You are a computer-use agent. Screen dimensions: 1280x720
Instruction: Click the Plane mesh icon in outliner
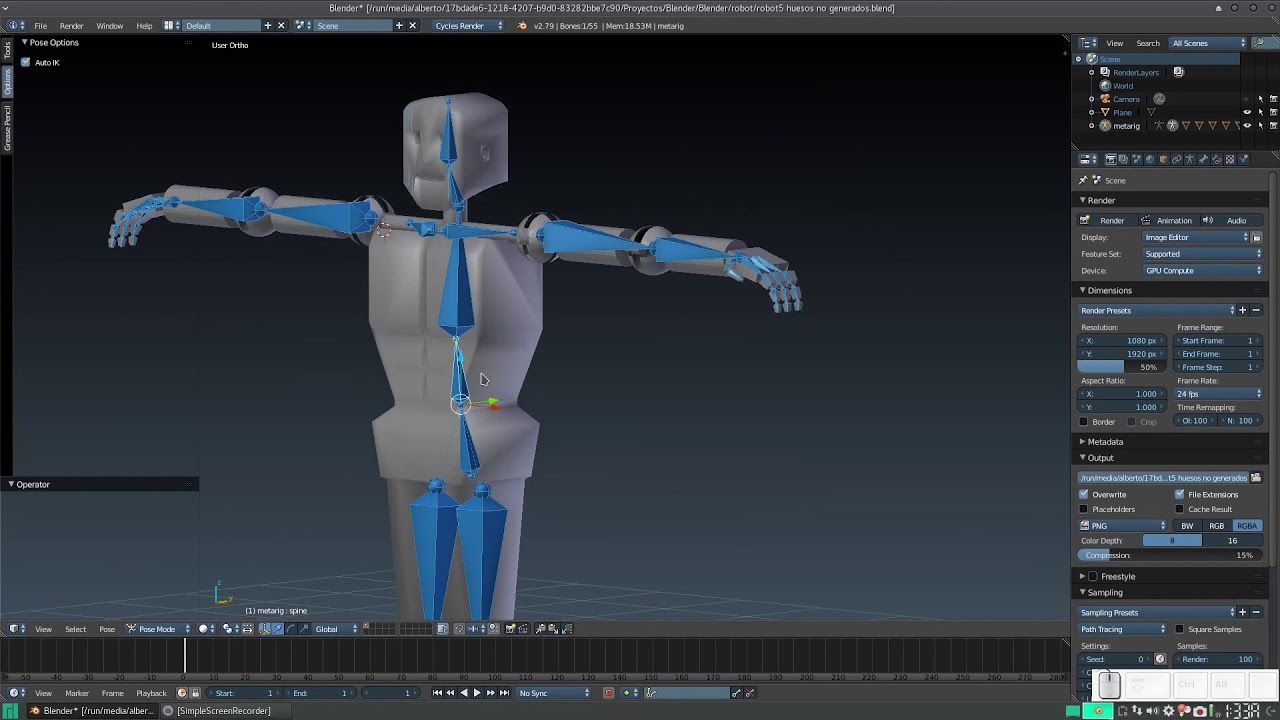pos(1105,112)
